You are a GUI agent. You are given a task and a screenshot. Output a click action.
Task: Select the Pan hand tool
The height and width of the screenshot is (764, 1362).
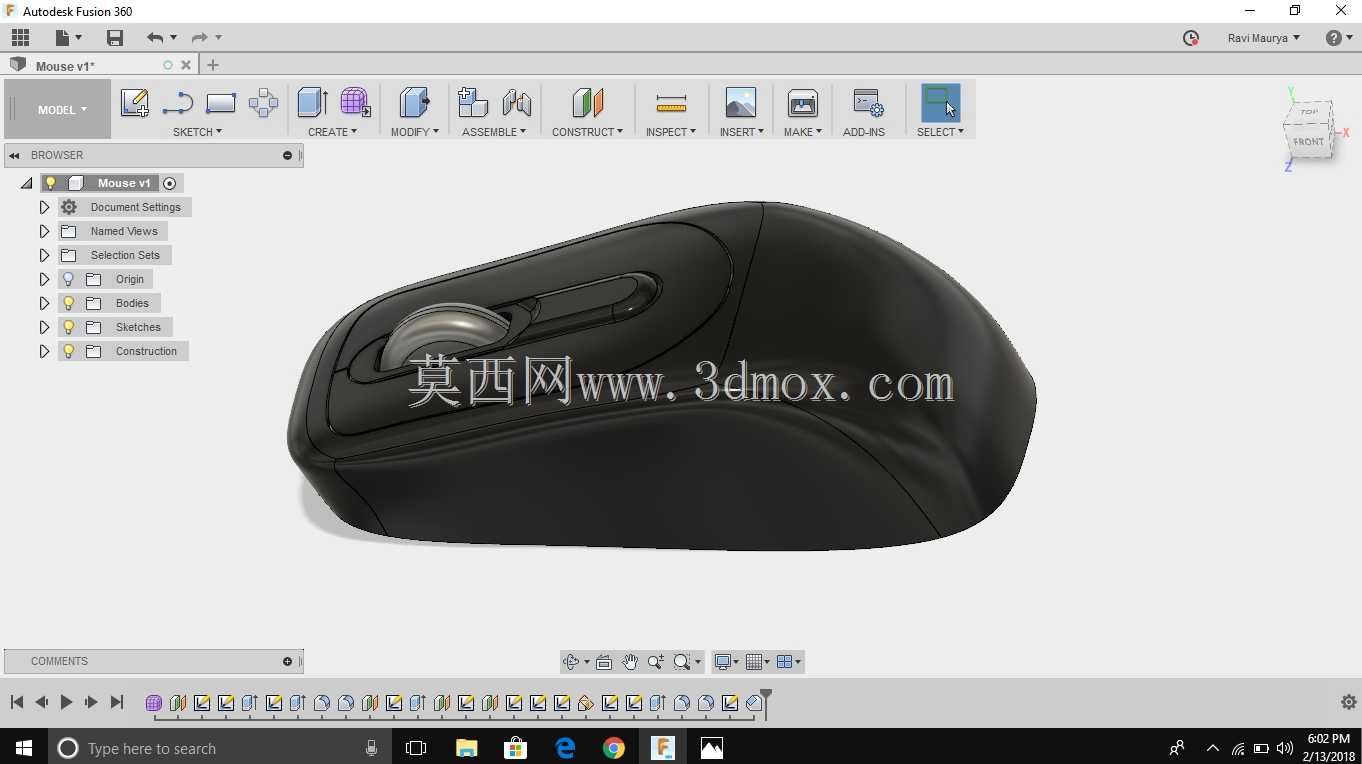tap(630, 662)
